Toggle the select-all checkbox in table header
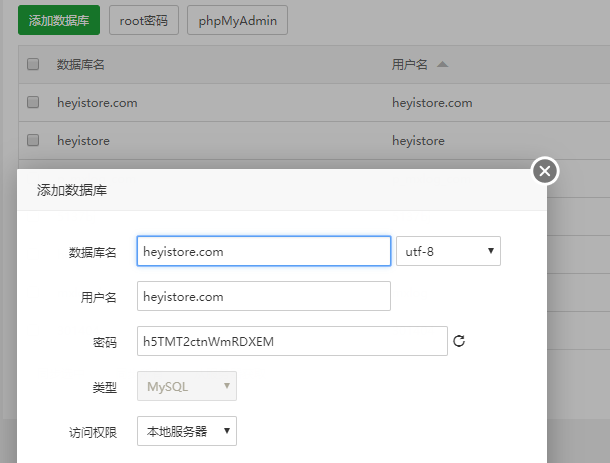 (33, 64)
